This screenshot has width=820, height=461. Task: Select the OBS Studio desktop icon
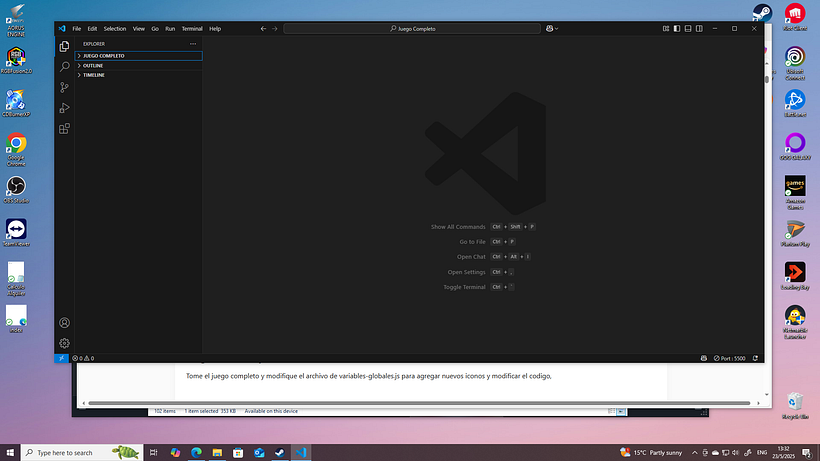[16, 190]
